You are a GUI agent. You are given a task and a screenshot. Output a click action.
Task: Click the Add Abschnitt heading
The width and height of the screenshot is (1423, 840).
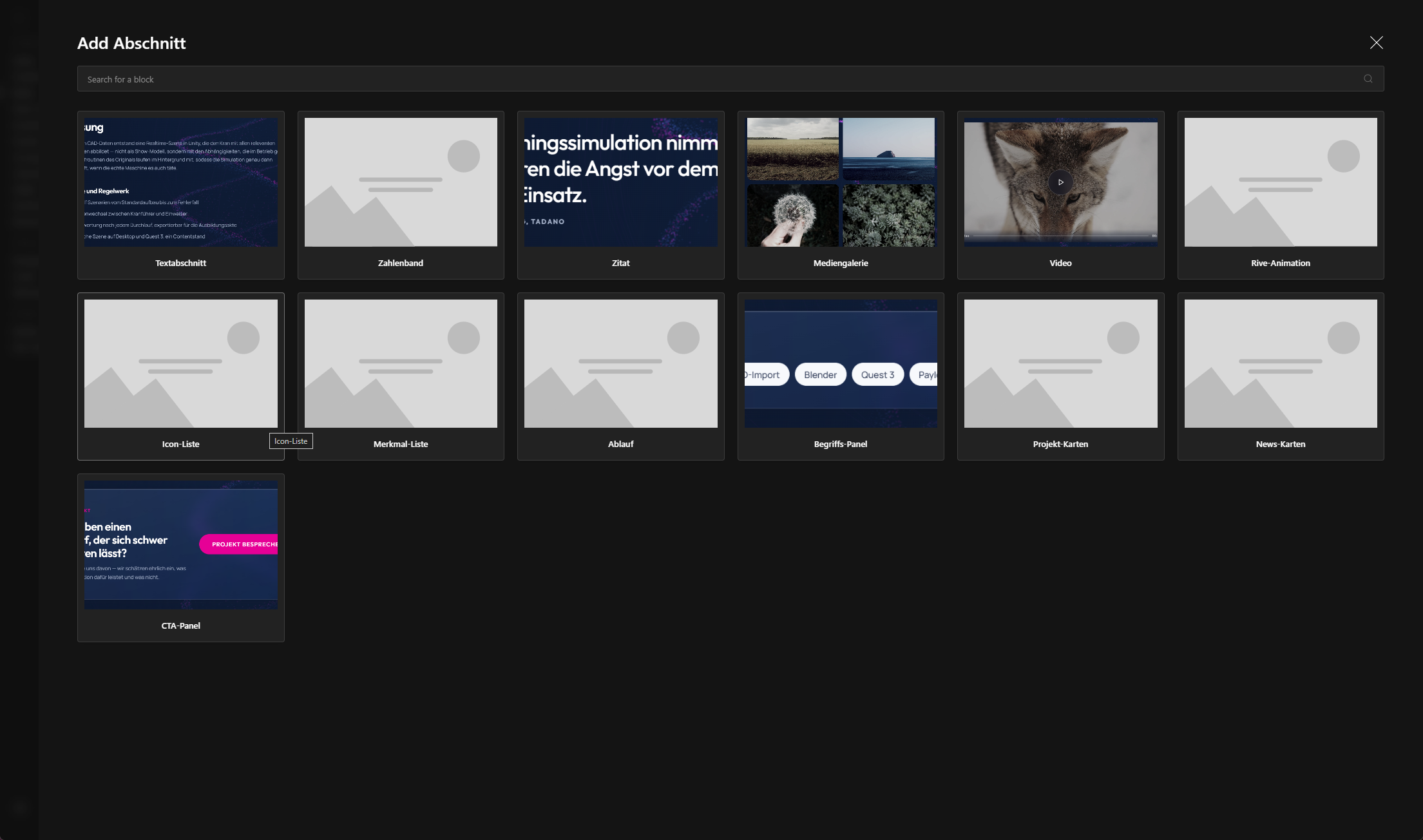coord(131,43)
